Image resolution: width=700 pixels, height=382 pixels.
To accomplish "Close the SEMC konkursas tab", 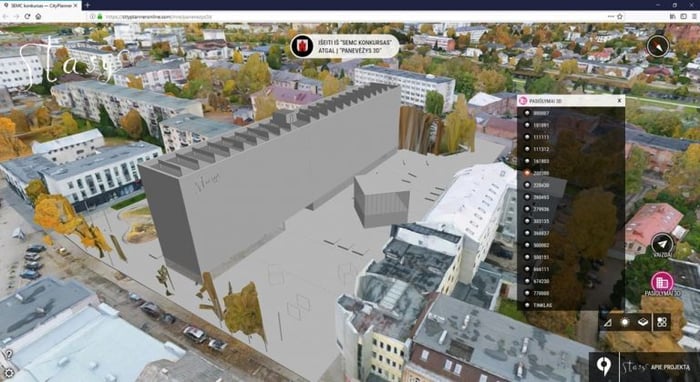I will tap(75, 5).
